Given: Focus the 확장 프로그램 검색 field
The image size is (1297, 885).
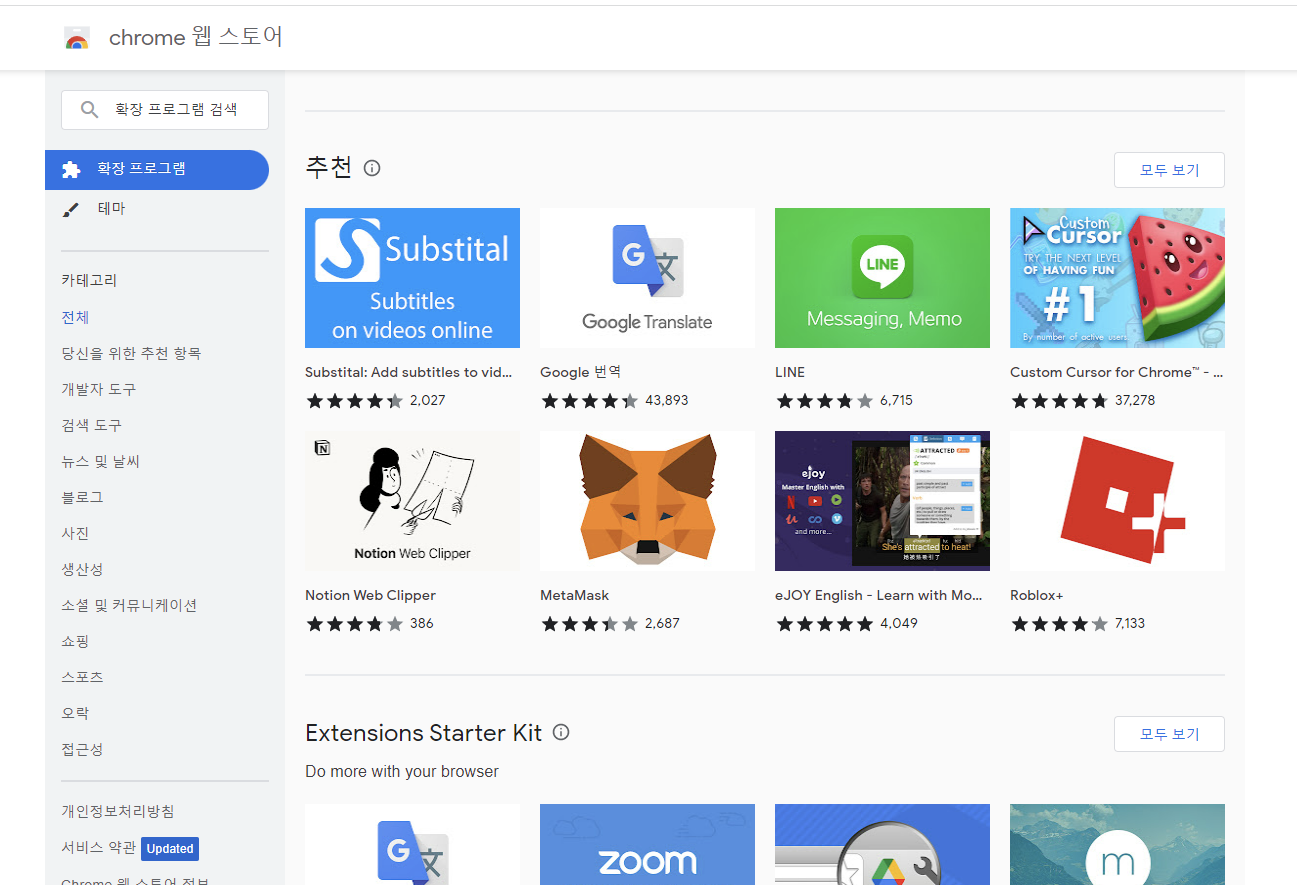Looking at the screenshot, I should [x=165, y=110].
